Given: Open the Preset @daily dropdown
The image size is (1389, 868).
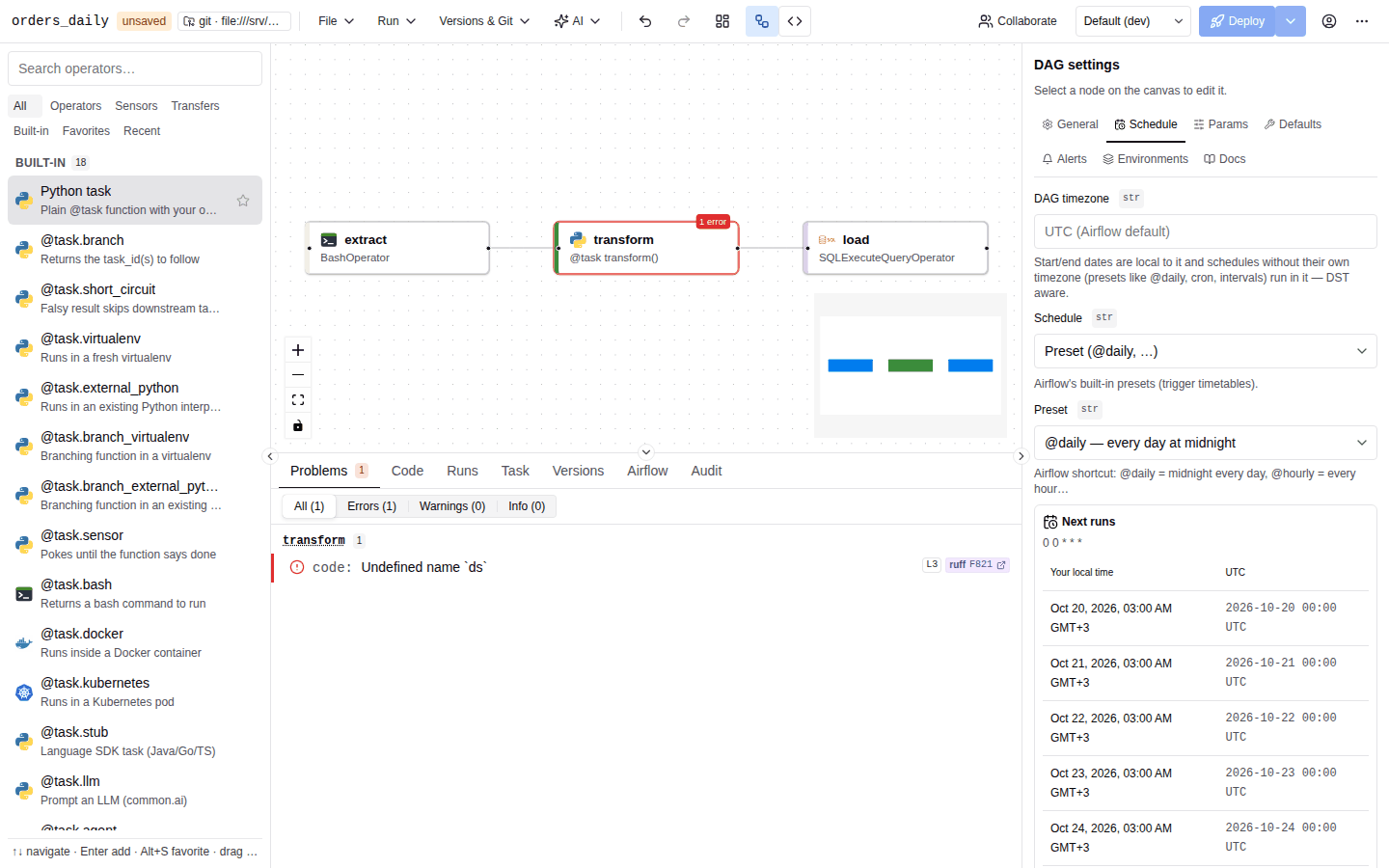Looking at the screenshot, I should [1206, 443].
